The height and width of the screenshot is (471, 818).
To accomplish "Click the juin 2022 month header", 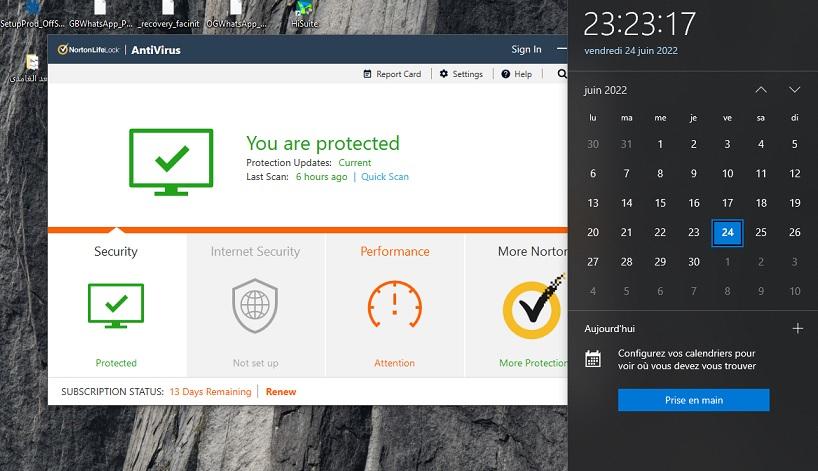I will click(x=605, y=90).
